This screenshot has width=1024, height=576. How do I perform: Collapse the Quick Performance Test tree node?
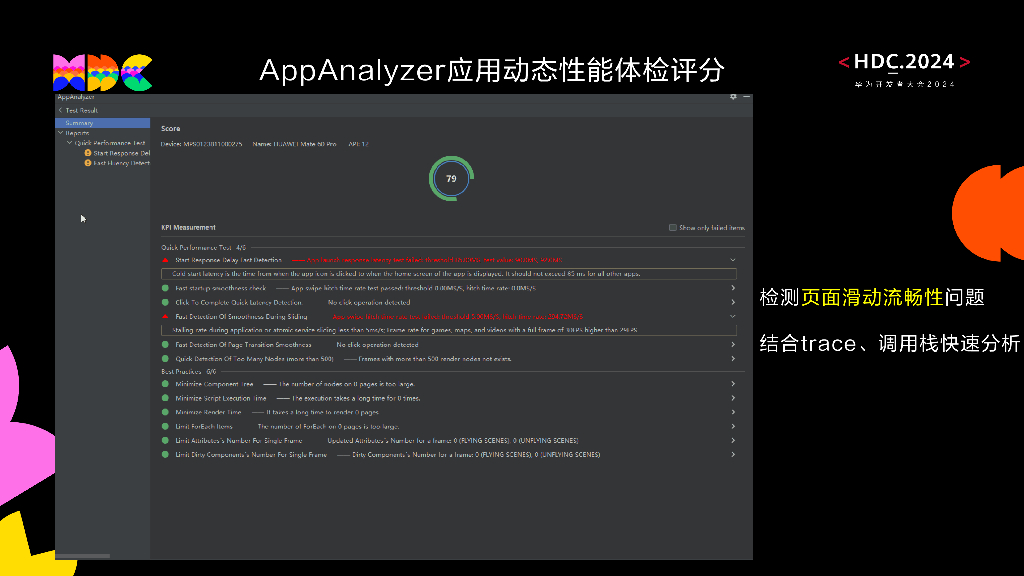[71, 143]
